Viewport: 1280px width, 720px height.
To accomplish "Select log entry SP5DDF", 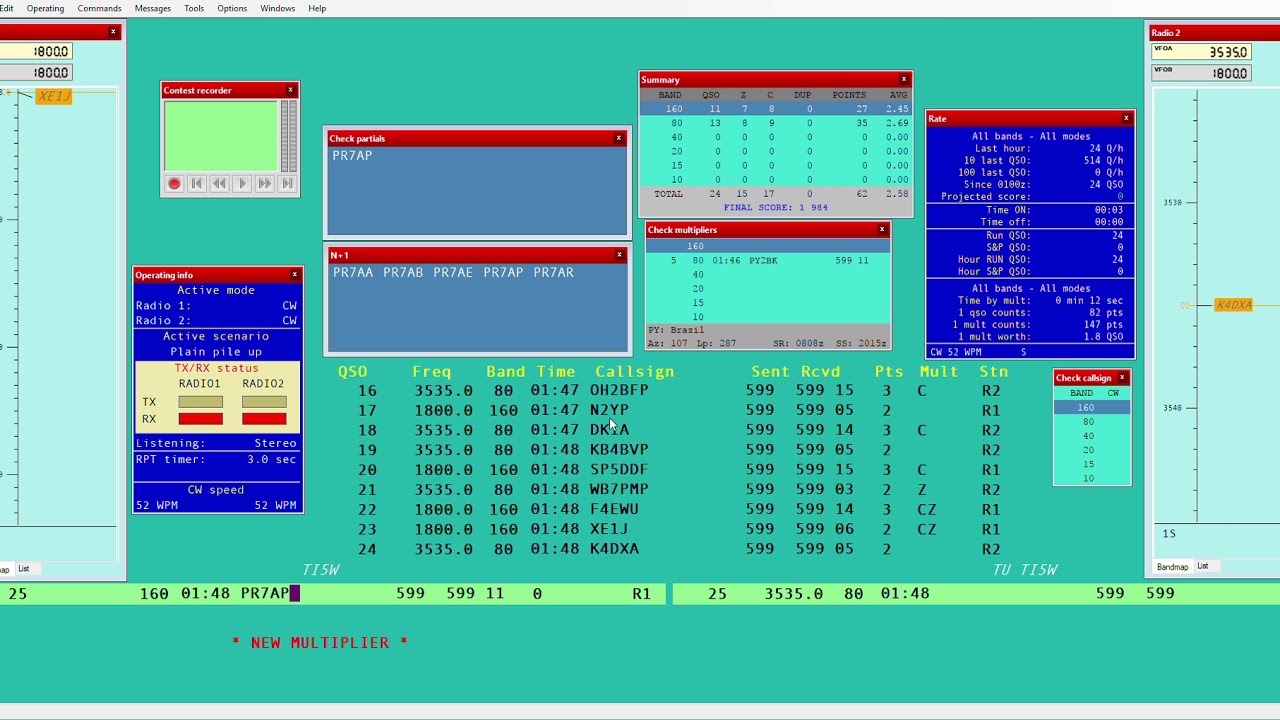I will click(619, 469).
